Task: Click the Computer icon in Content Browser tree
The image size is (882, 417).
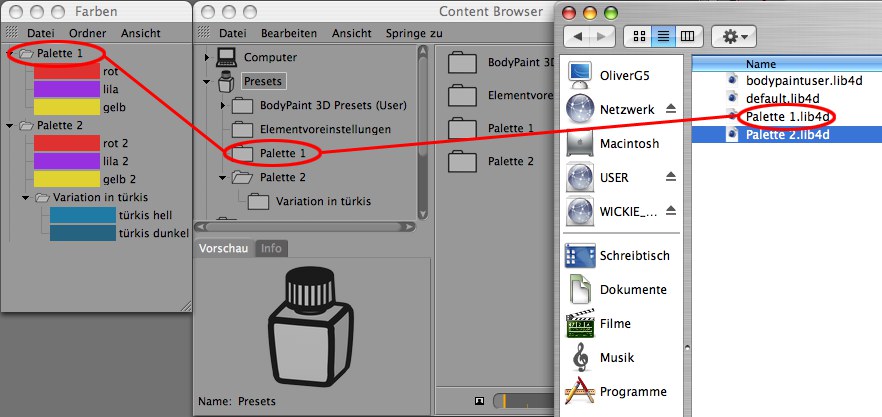Action: pyautogui.click(x=226, y=57)
